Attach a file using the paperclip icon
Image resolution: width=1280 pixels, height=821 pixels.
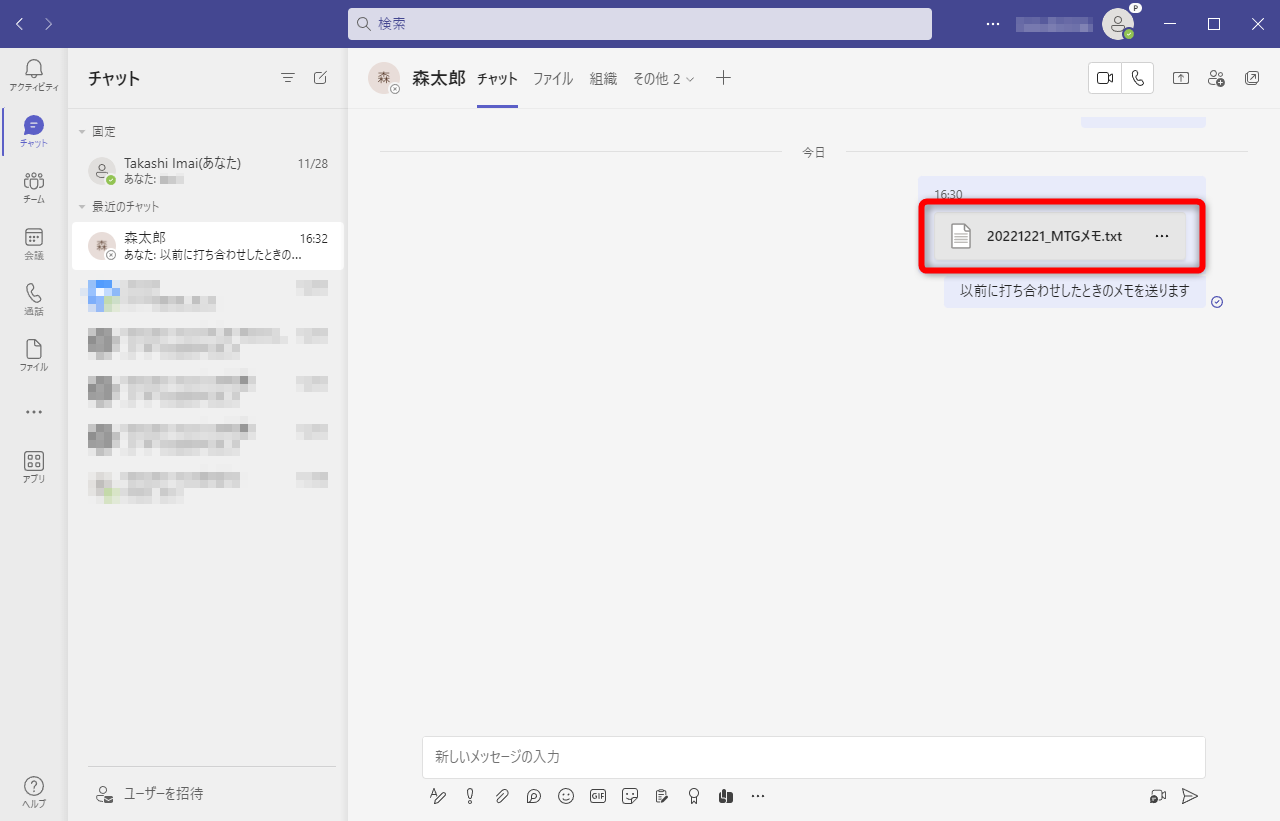(502, 796)
